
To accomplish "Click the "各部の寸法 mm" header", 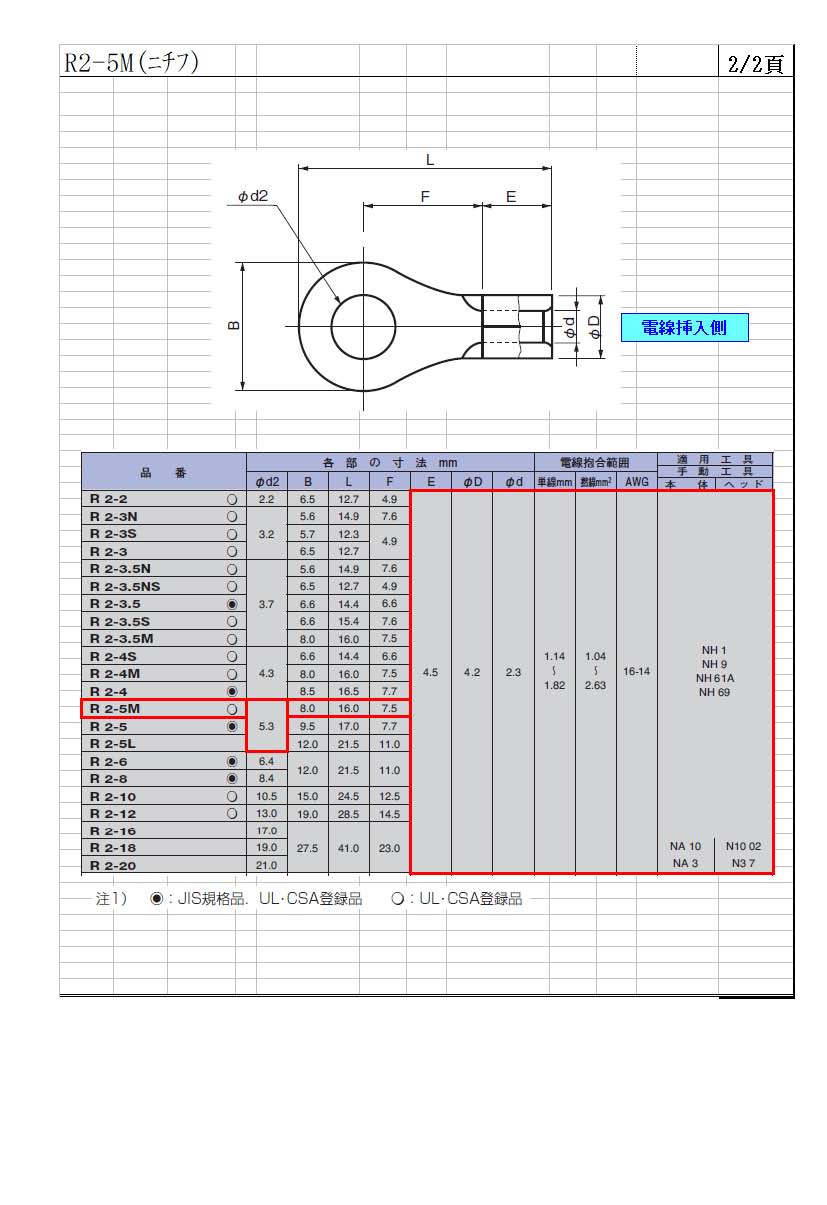I will (x=390, y=462).
